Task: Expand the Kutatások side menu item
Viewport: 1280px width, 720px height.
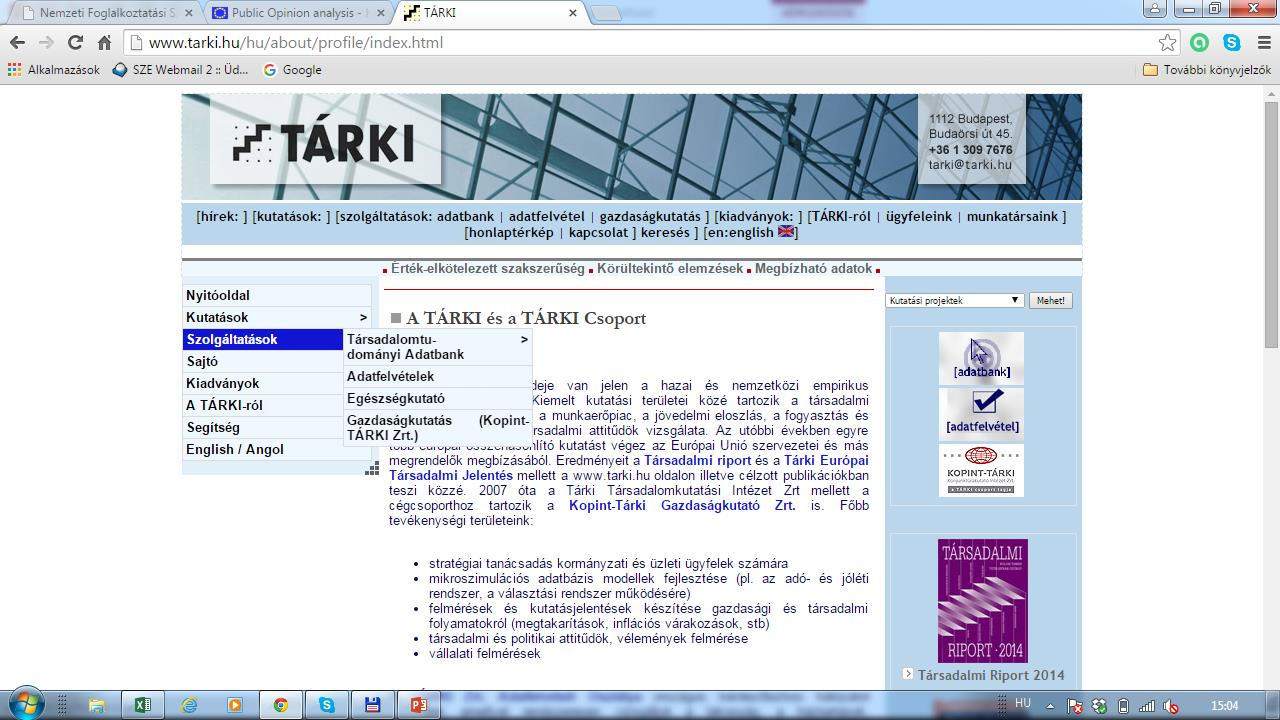Action: (x=276, y=317)
